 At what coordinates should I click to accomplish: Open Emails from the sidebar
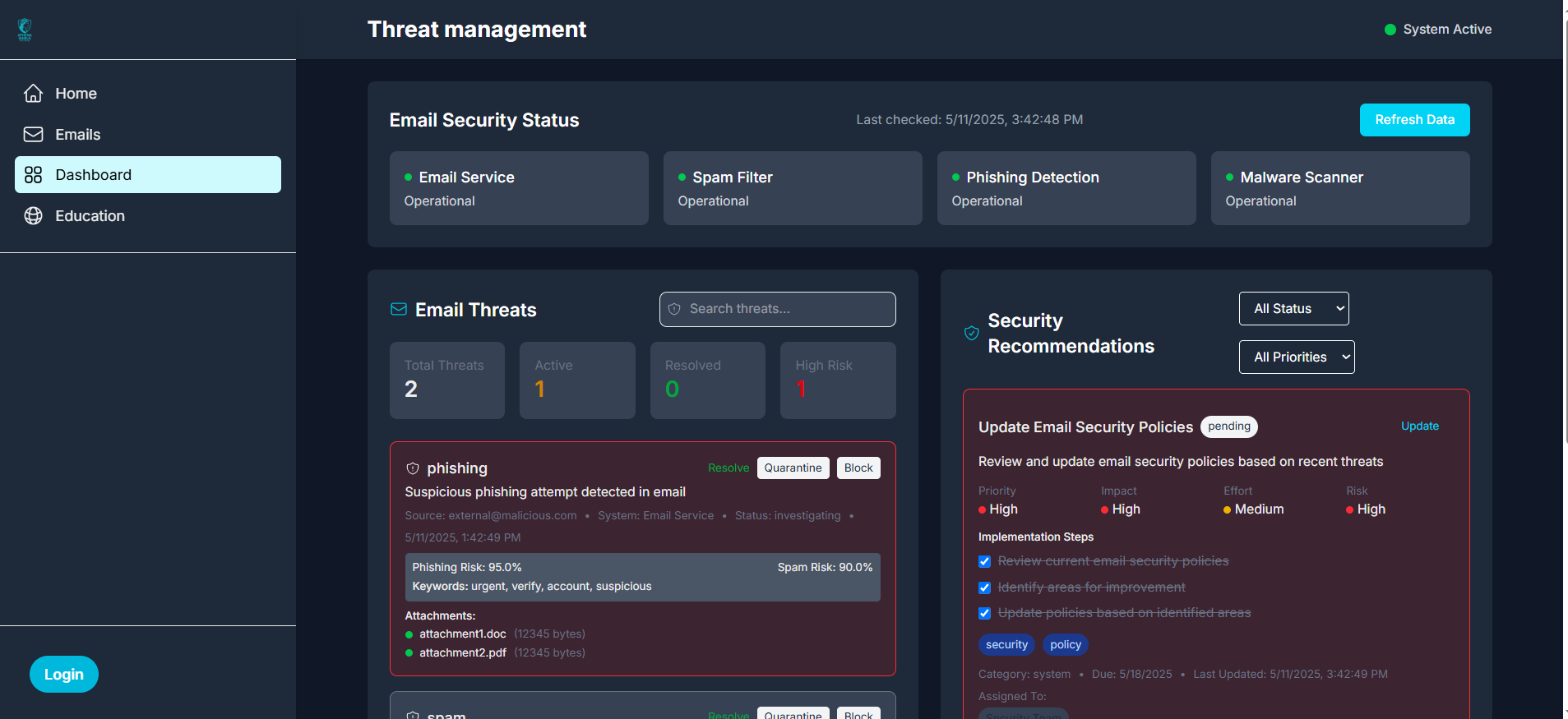148,134
